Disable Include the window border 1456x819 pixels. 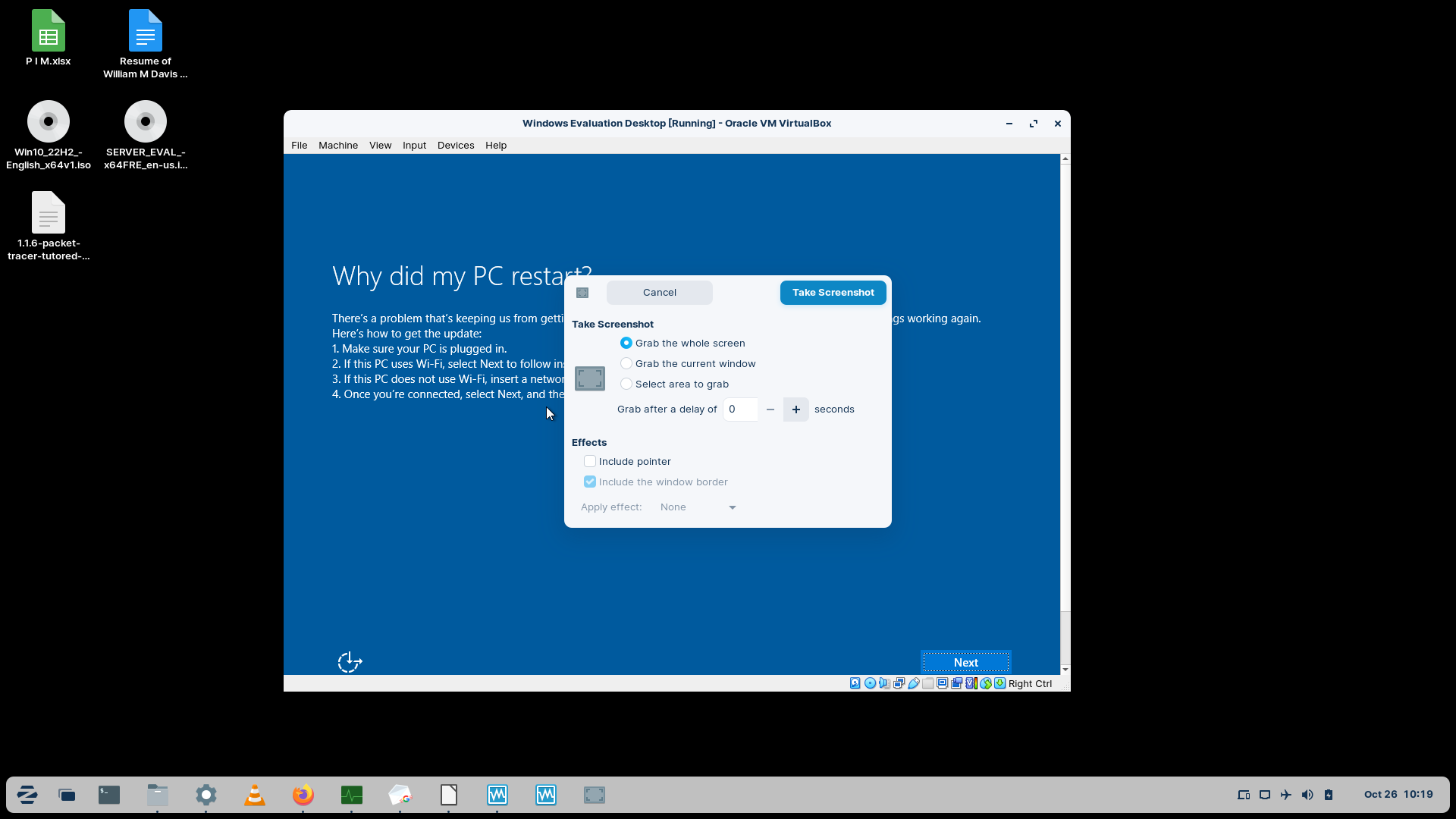click(590, 481)
